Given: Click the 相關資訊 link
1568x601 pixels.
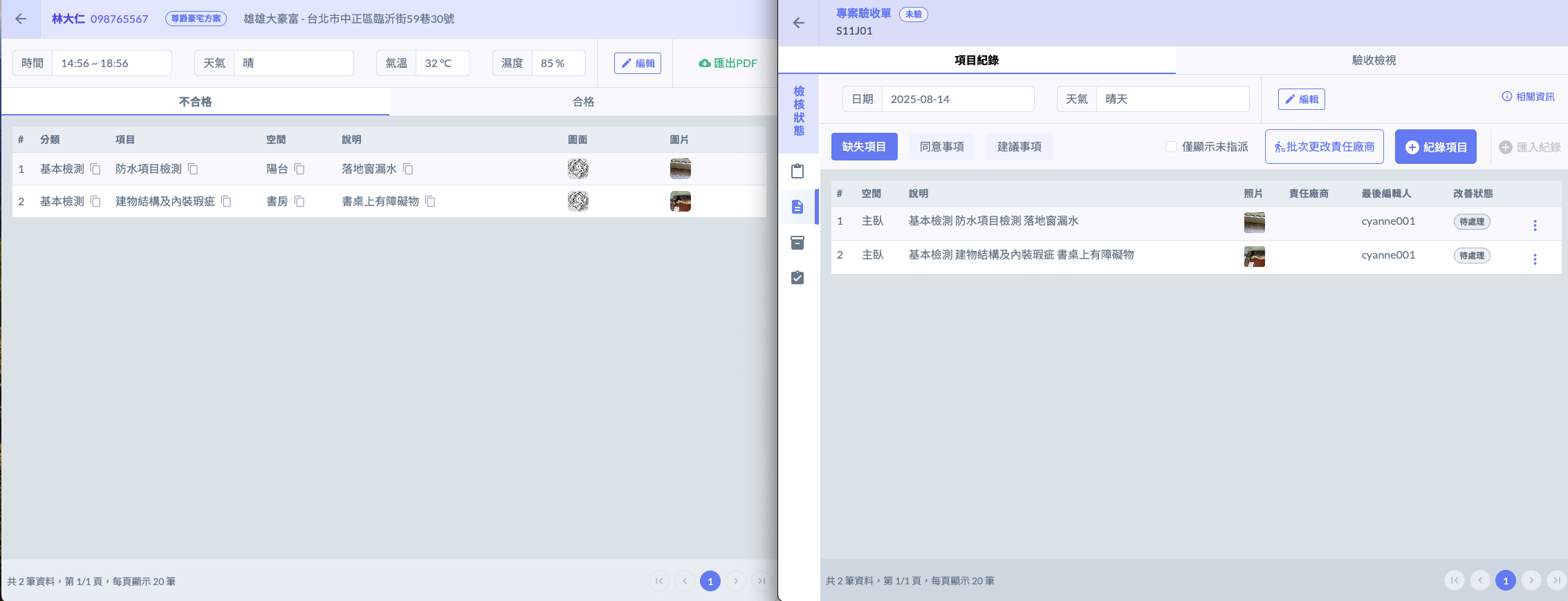Looking at the screenshot, I should click(1528, 97).
